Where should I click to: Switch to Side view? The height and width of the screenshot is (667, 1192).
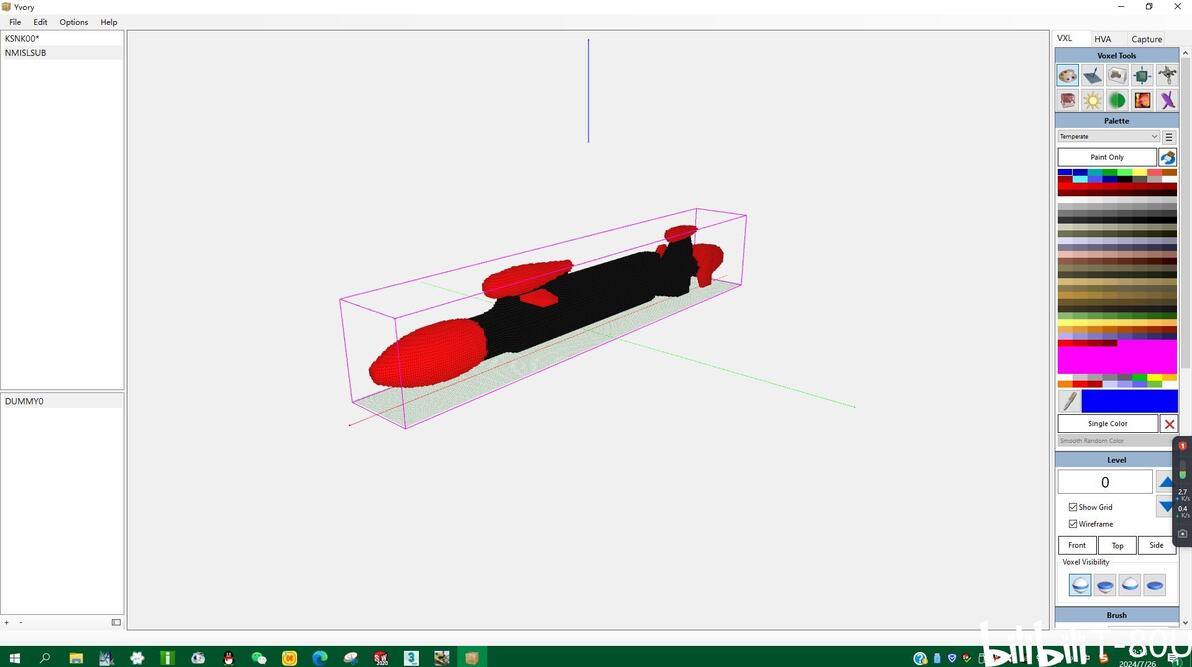(1156, 545)
